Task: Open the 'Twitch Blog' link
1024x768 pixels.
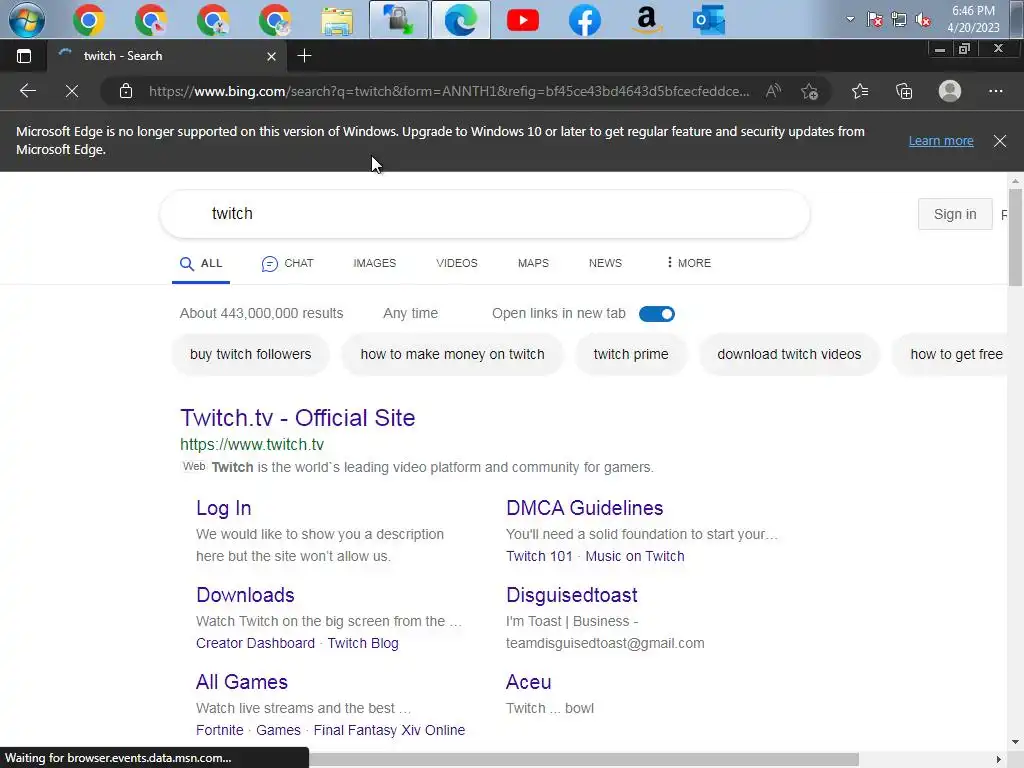Action: pyautogui.click(x=363, y=643)
